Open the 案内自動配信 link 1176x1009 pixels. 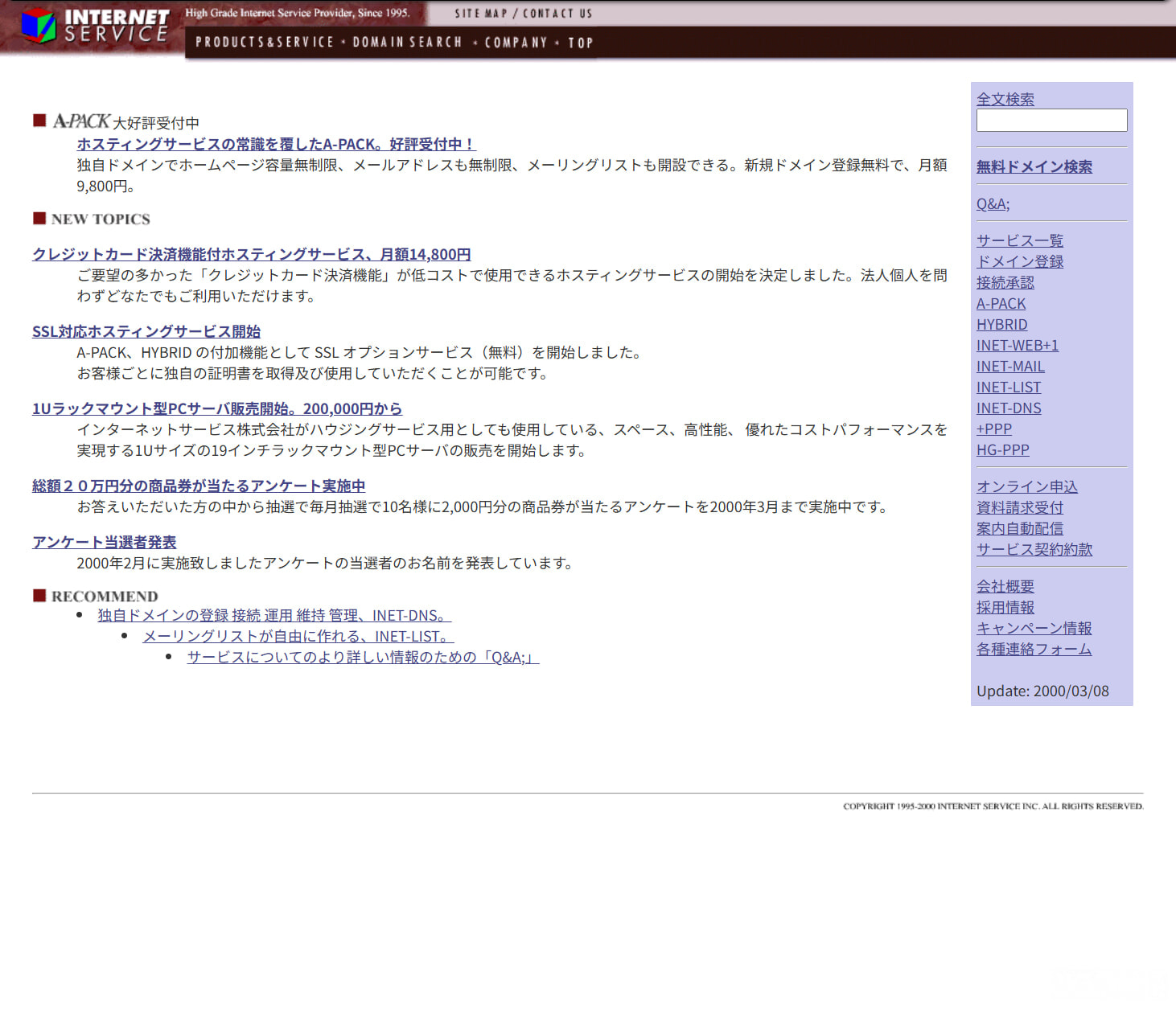(x=1020, y=528)
